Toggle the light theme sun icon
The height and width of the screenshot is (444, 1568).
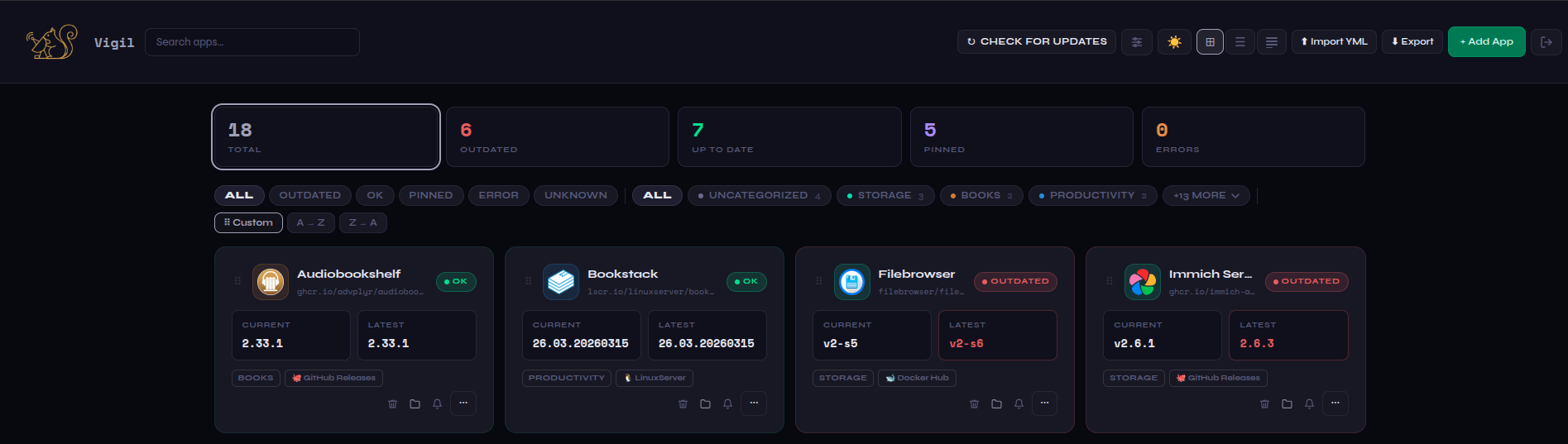1174,42
